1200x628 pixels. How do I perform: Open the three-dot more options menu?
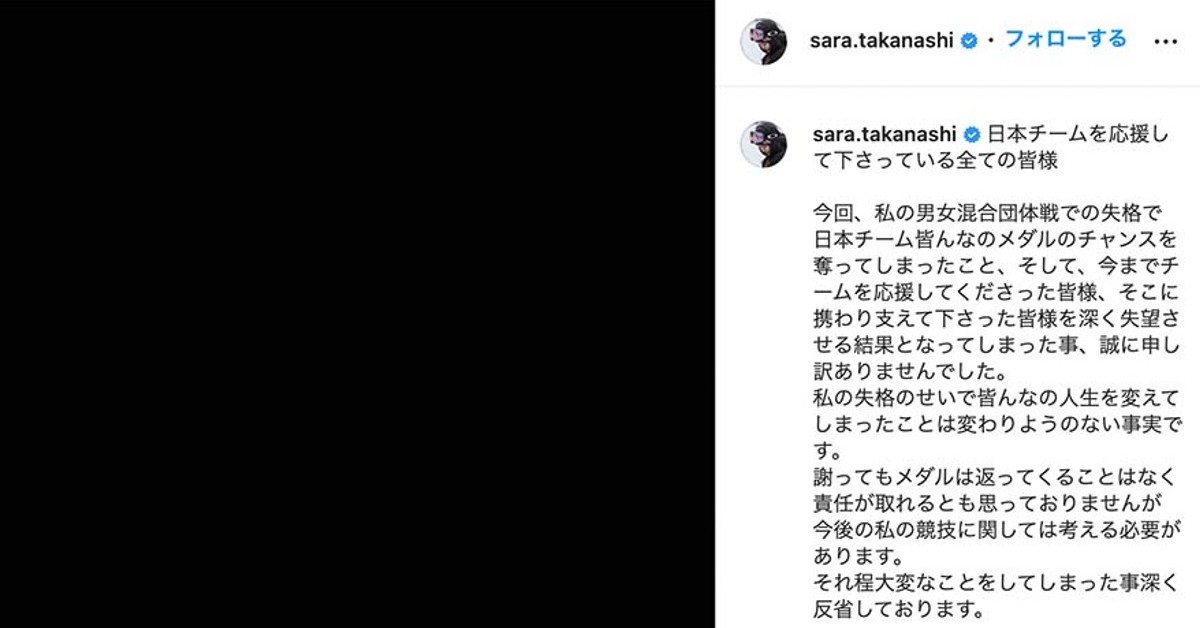pyautogui.click(x=1165, y=42)
